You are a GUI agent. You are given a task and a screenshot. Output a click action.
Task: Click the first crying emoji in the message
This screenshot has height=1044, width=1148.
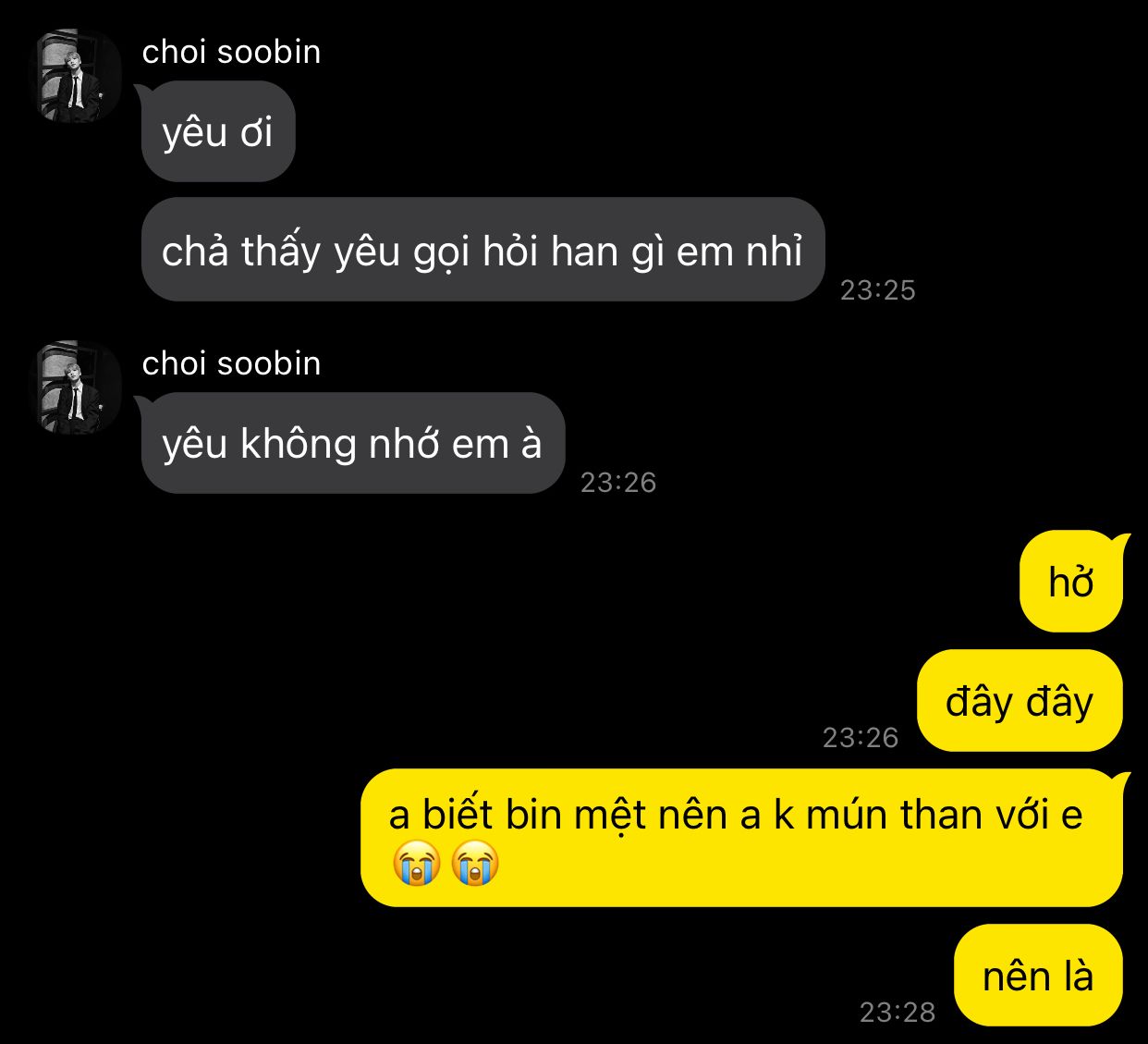(415, 864)
